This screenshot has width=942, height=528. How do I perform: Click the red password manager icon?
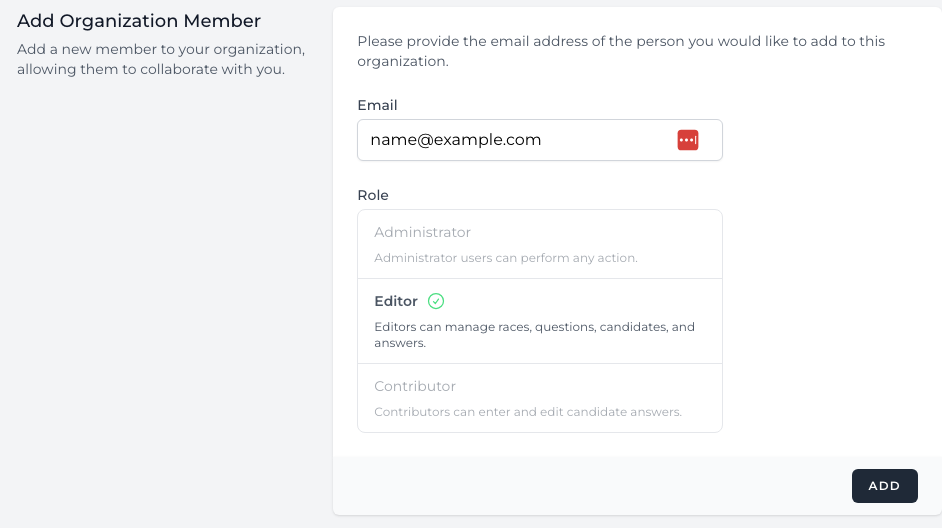pos(688,140)
